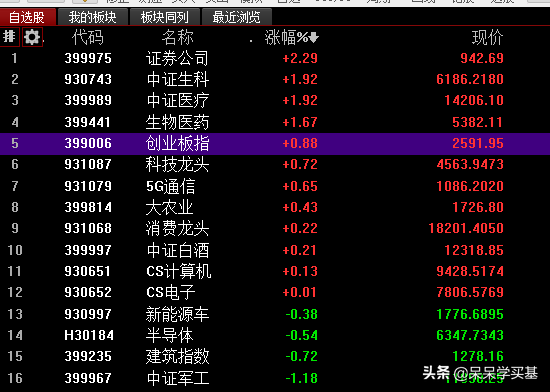Viewport: 550px width, 392px height.
Task: Click the price 6347.7343
Action: tap(470, 336)
